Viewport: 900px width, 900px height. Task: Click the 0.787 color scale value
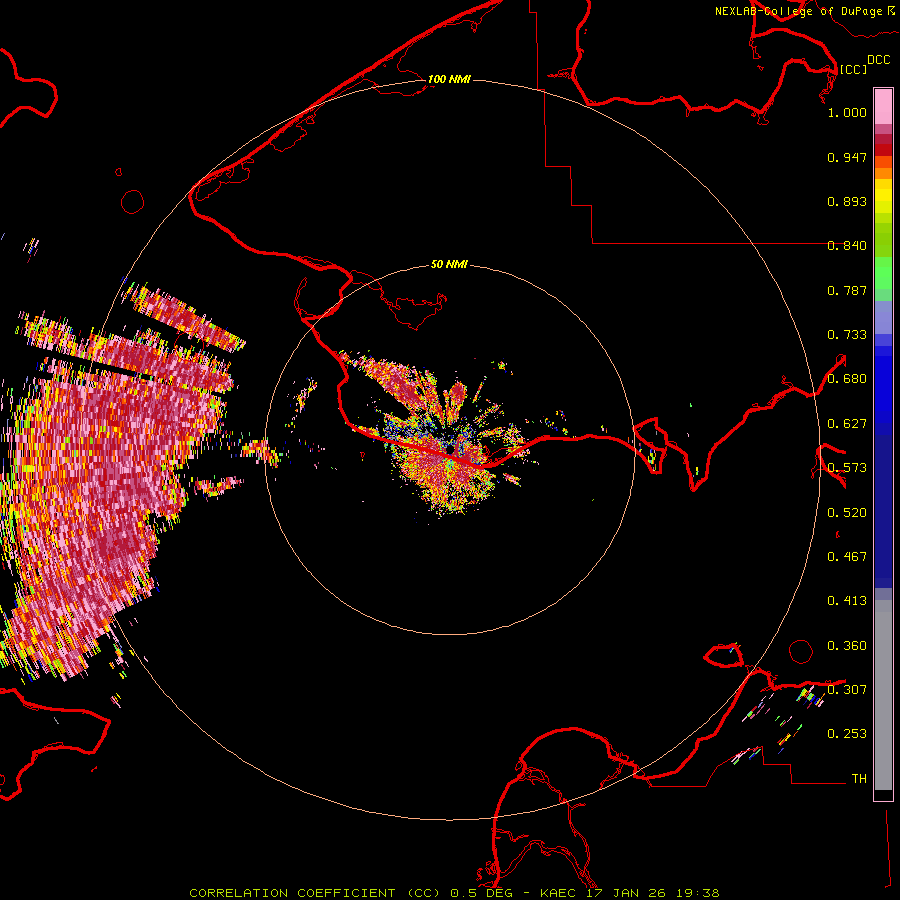[847, 290]
